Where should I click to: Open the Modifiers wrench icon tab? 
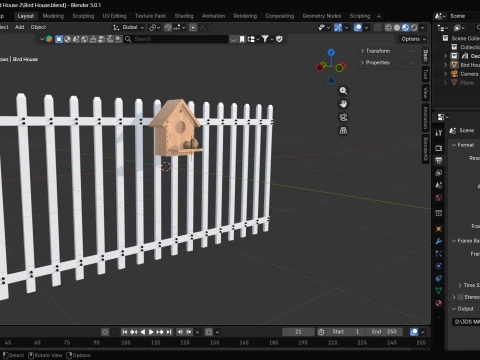(x=439, y=241)
